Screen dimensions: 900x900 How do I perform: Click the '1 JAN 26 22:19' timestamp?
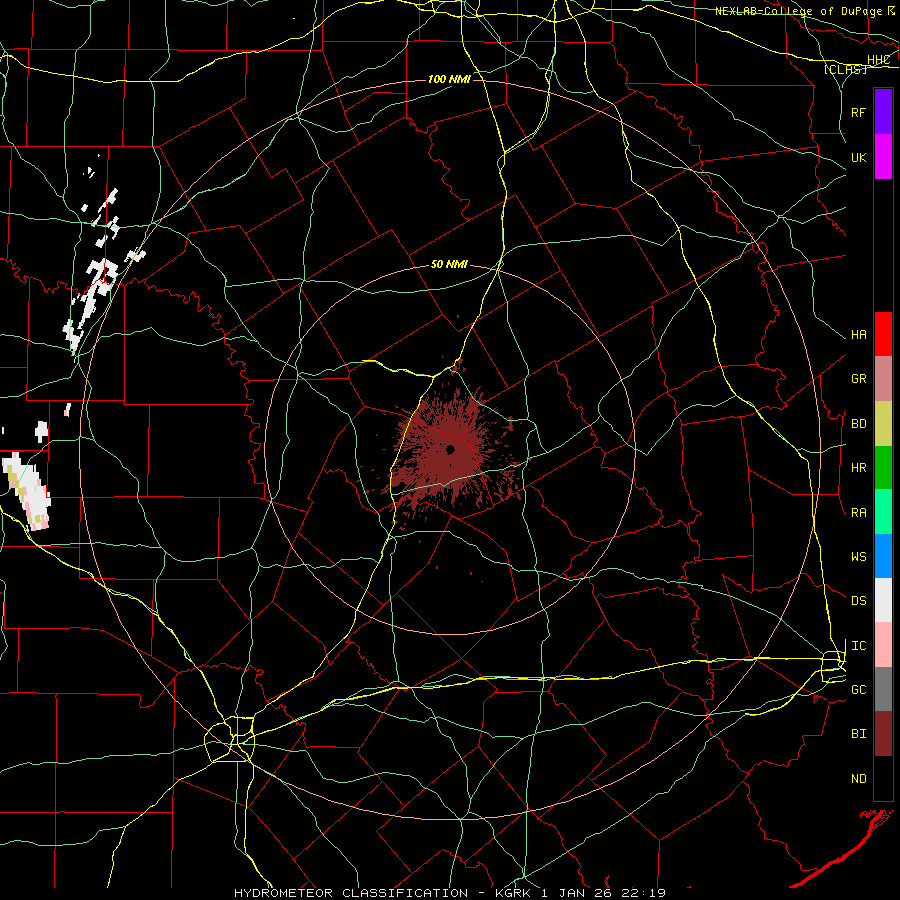coord(603,893)
